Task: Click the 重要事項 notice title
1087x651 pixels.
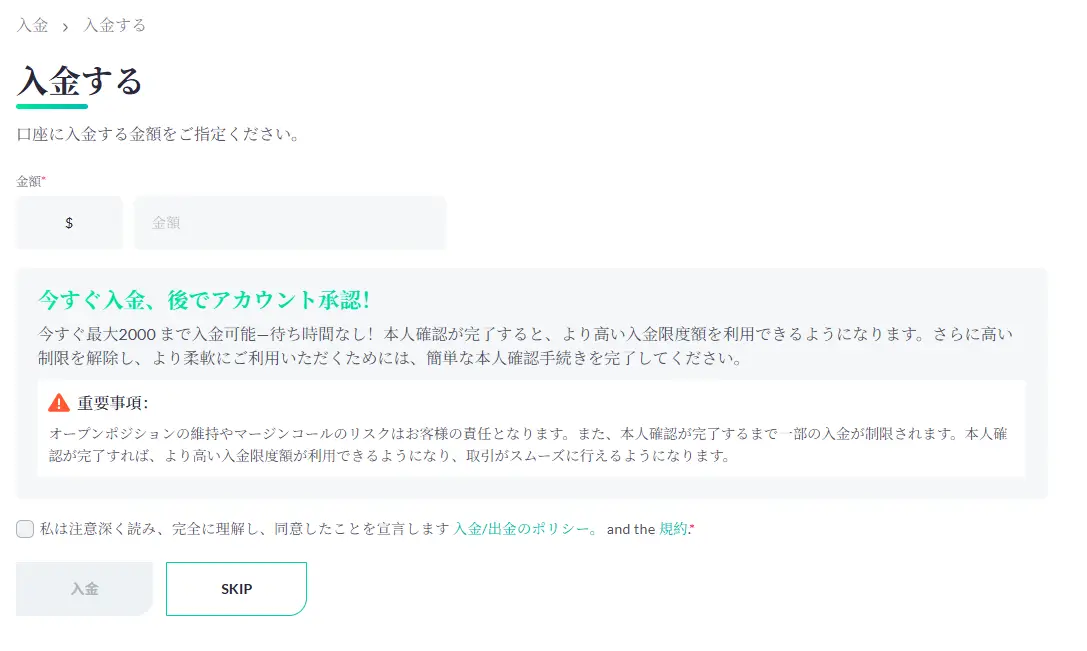Action: (112, 403)
